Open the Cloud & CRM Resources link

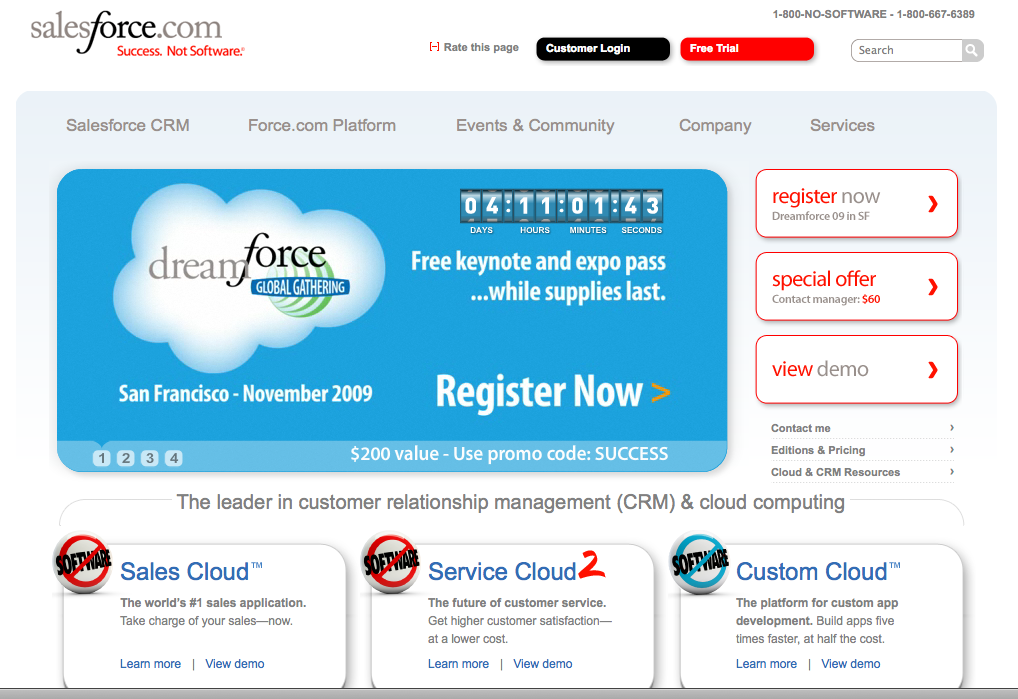point(835,472)
